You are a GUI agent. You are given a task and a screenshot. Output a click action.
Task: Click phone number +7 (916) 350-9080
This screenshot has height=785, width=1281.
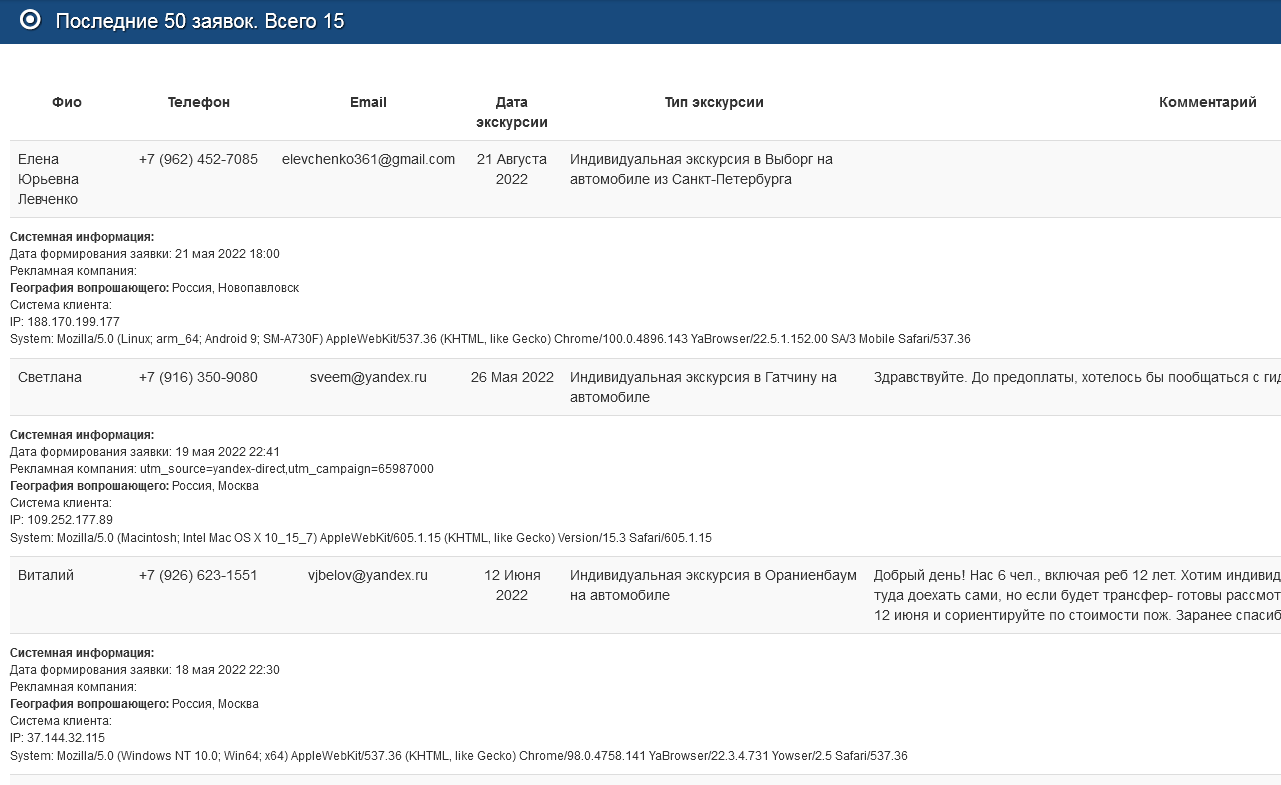pyautogui.click(x=198, y=377)
